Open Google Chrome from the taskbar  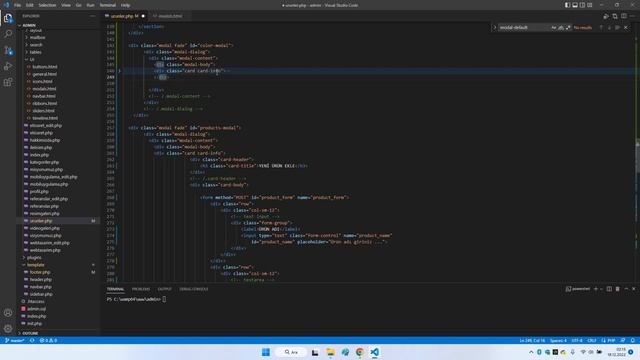click(360, 352)
